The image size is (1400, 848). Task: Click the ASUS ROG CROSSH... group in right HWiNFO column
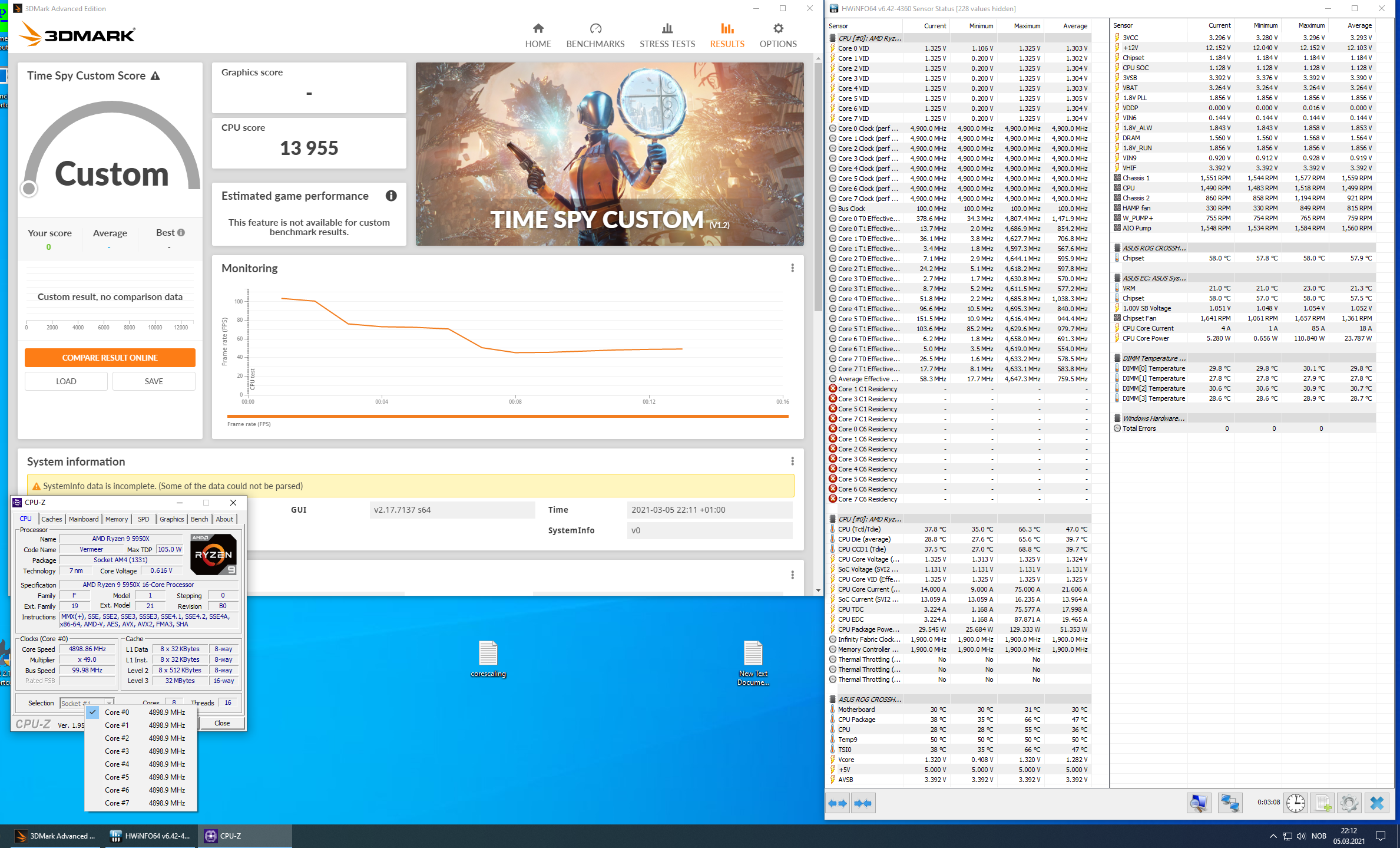point(1154,248)
